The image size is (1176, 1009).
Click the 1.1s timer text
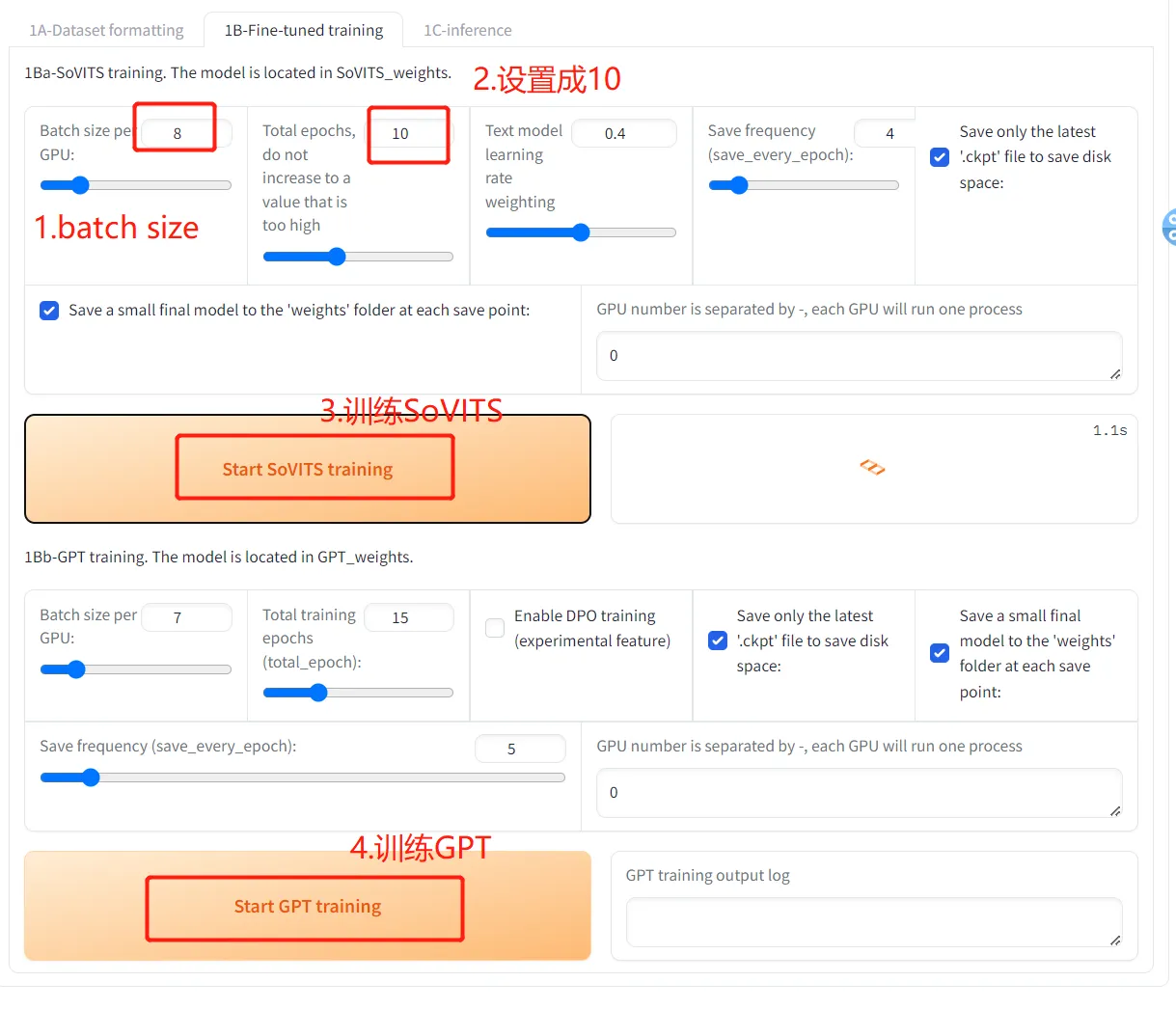tap(1109, 430)
